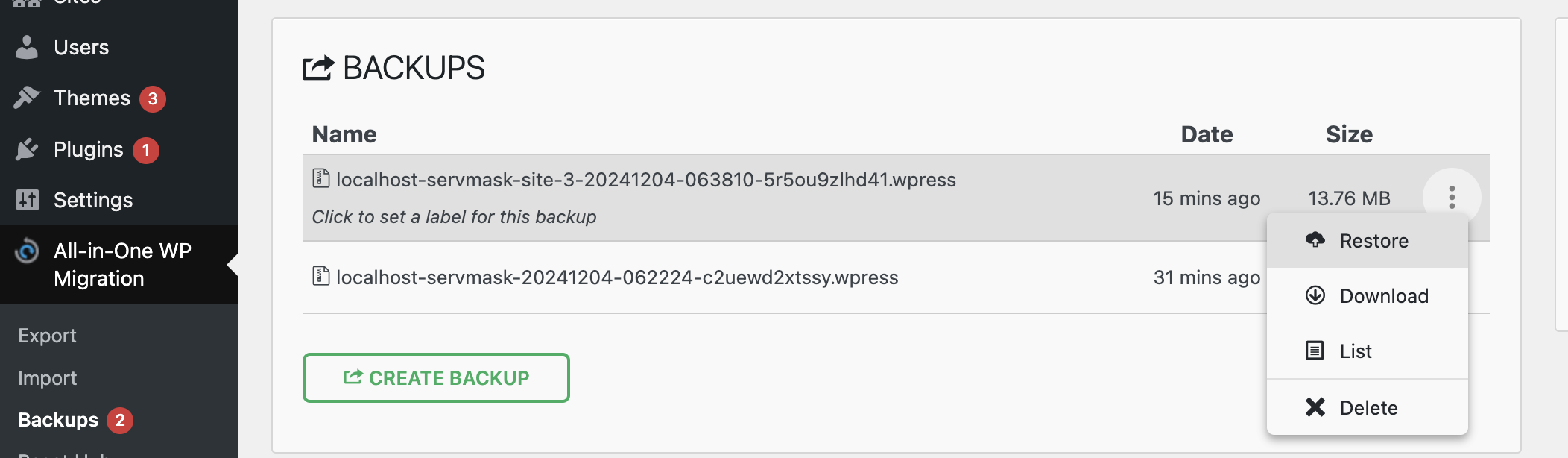
Task: Choose Download in the backup menu
Action: [x=1383, y=296]
